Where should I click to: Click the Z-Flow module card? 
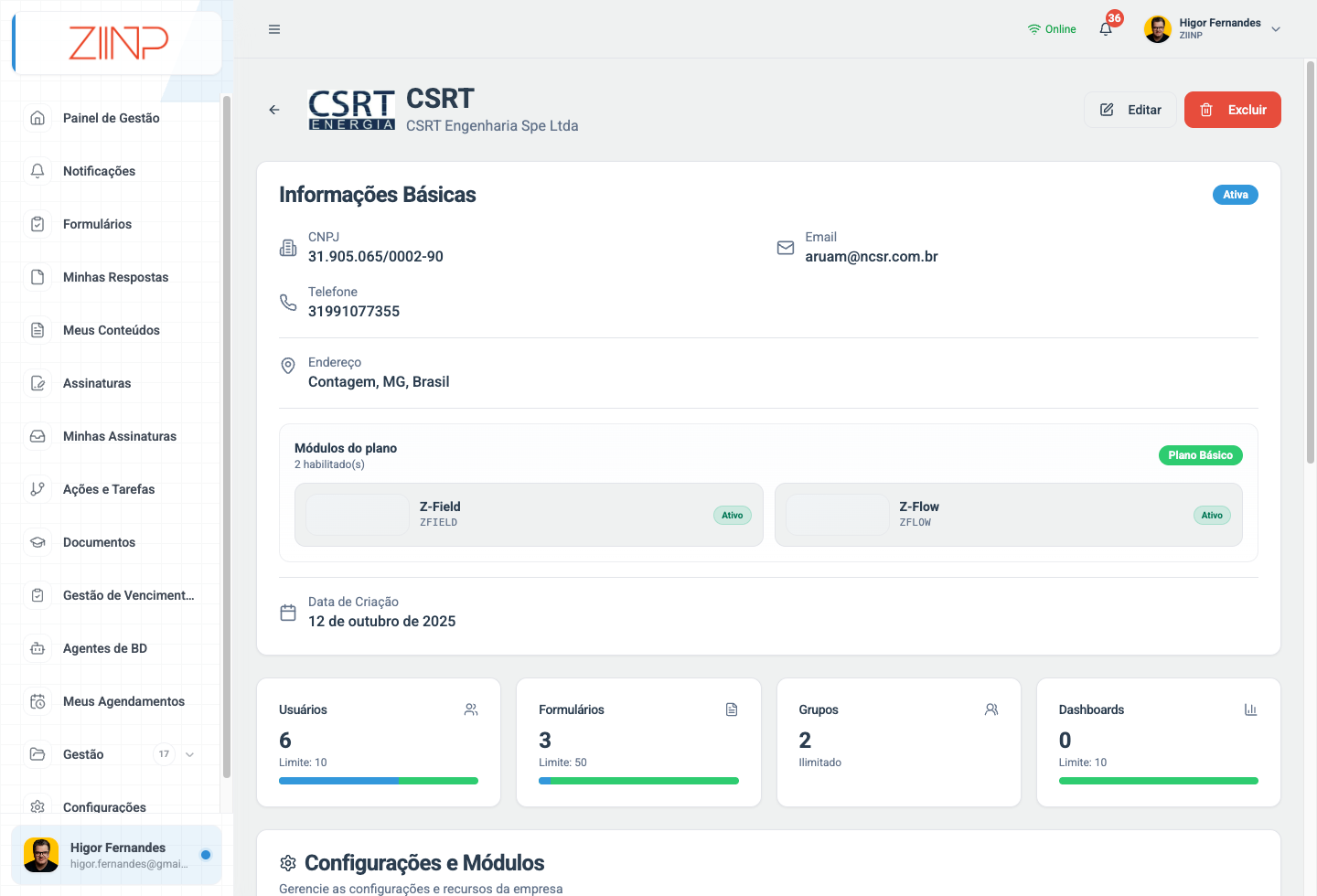tap(1008, 515)
